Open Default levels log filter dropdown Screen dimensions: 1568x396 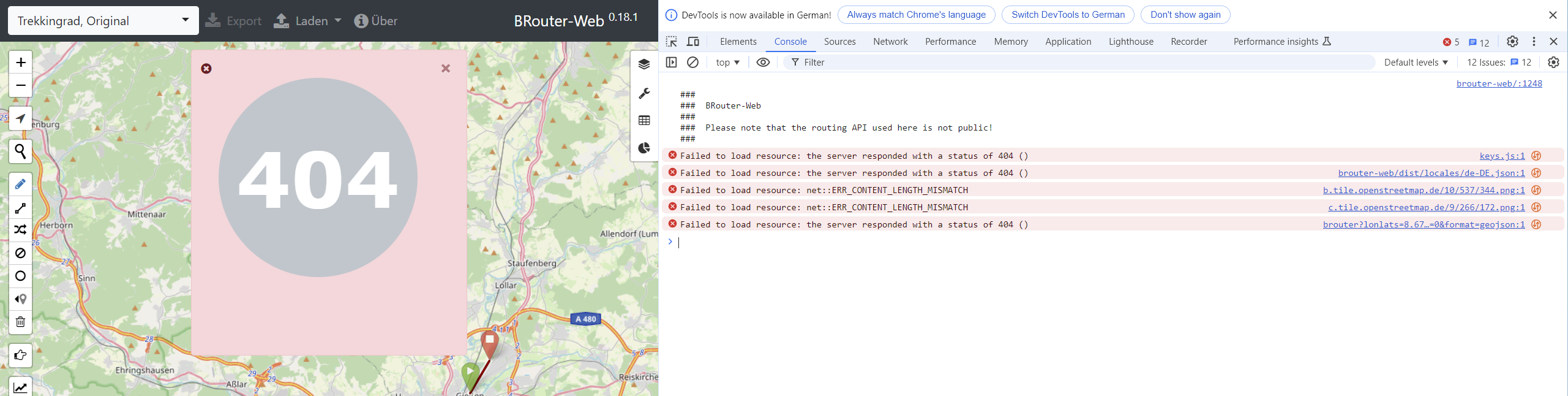click(1416, 63)
